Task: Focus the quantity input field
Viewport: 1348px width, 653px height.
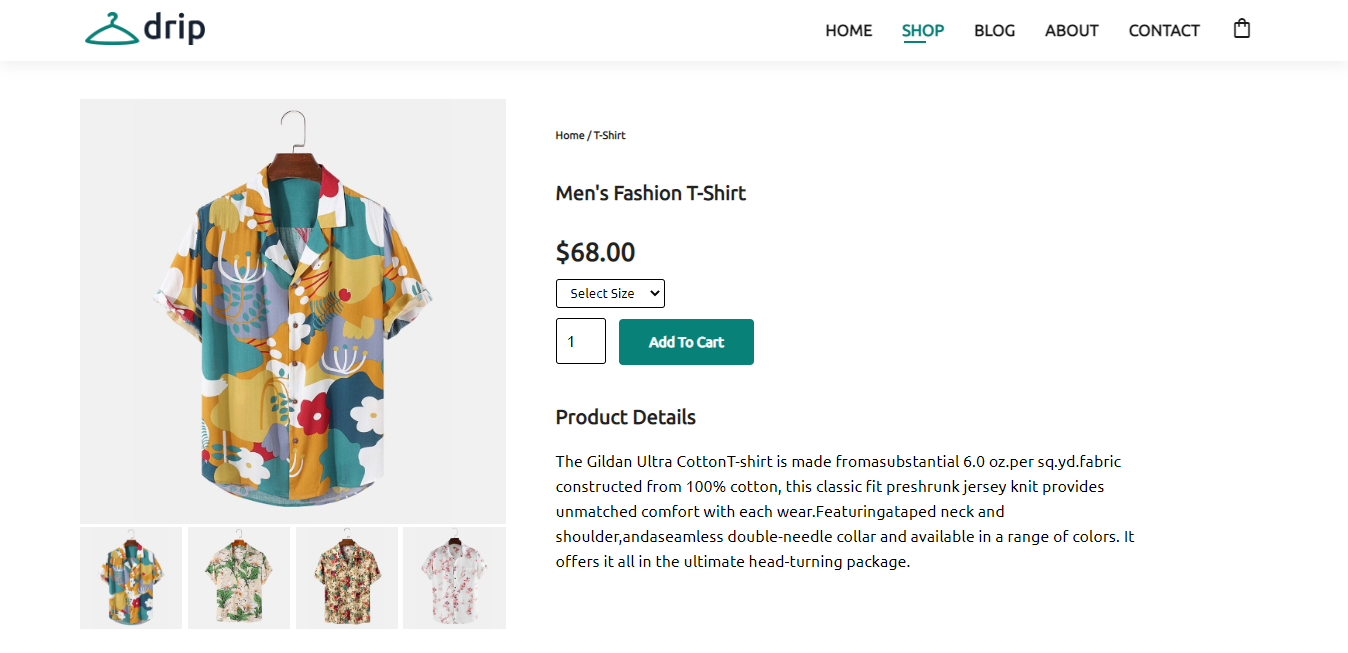Action: (x=581, y=341)
